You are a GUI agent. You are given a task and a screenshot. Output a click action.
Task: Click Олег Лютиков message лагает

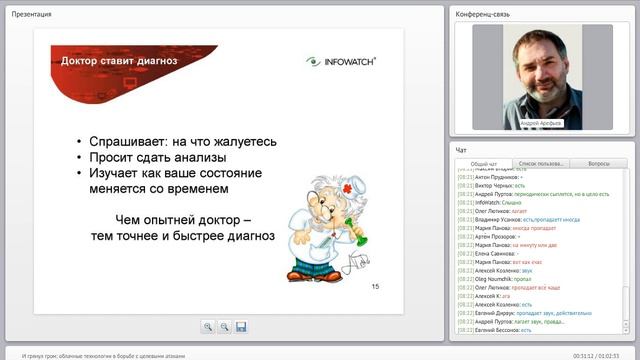[492, 211]
